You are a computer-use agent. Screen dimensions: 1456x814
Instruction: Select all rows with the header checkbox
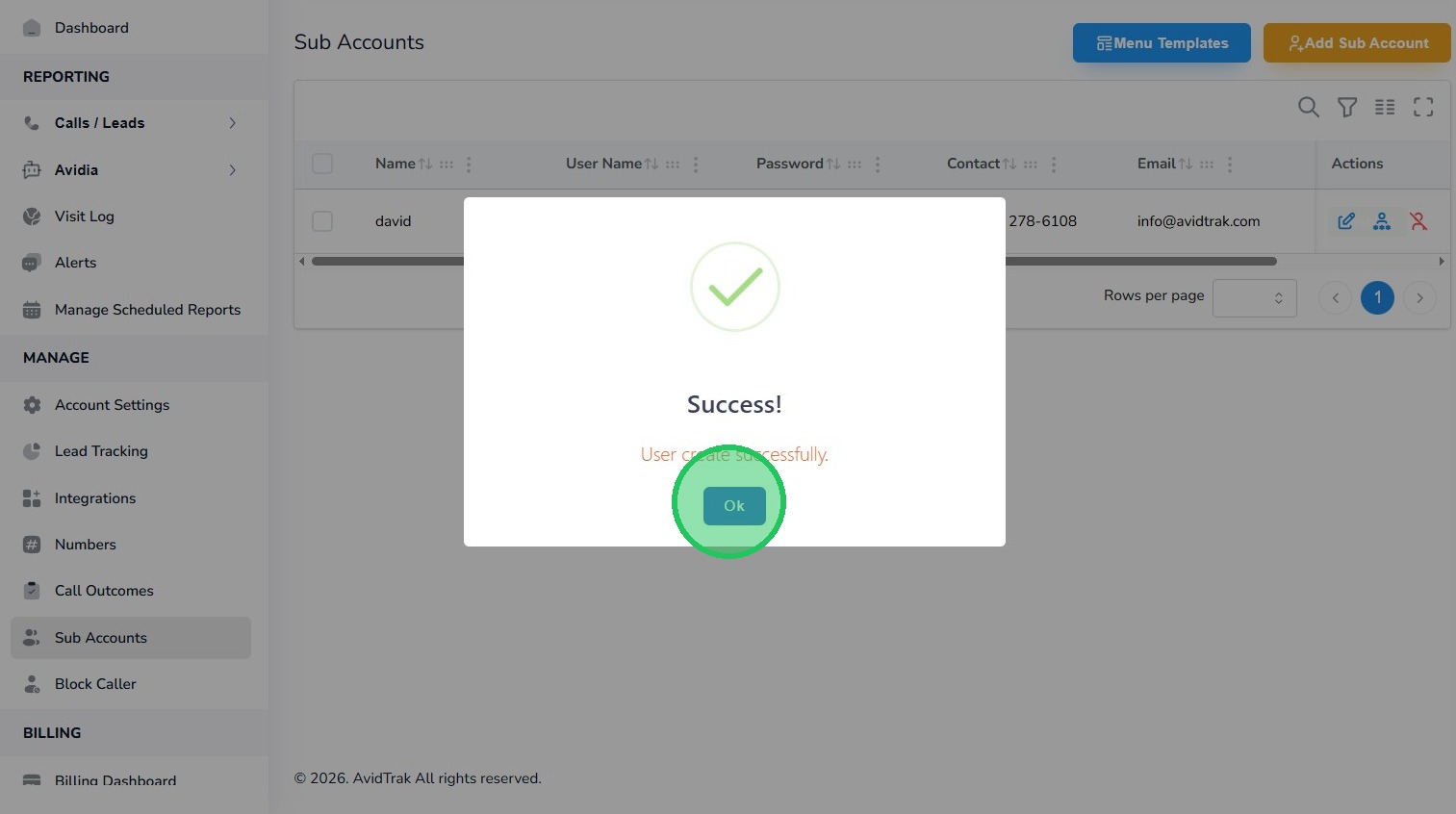(x=322, y=165)
